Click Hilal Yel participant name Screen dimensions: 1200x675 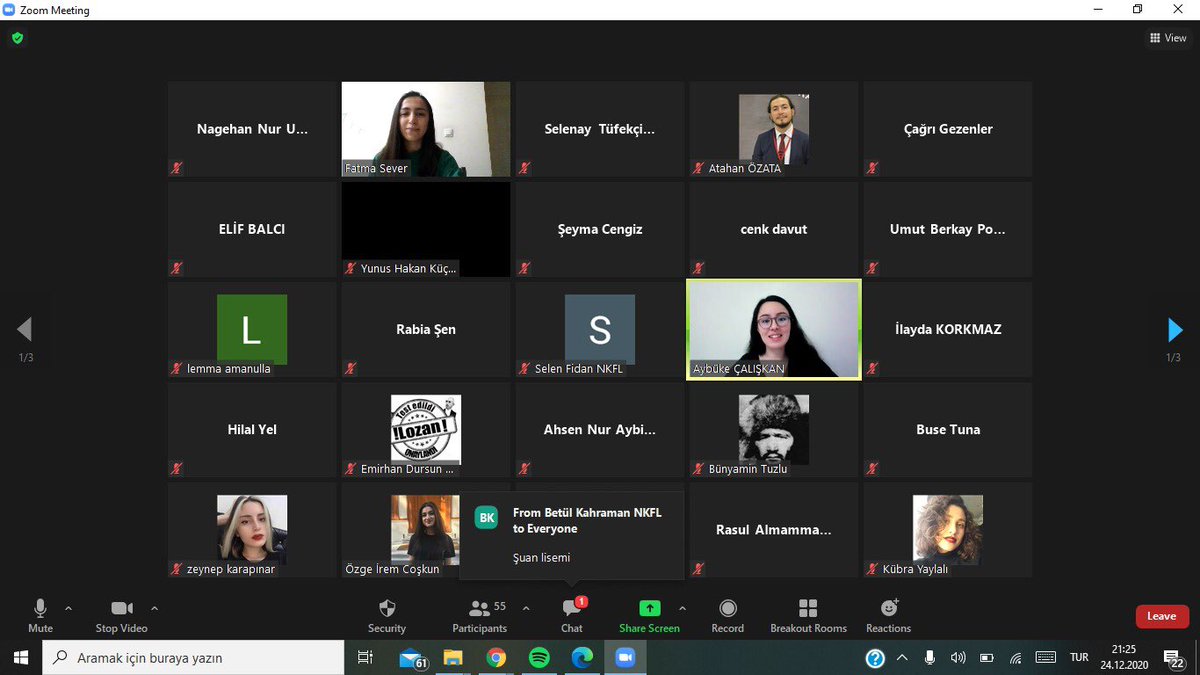point(252,429)
